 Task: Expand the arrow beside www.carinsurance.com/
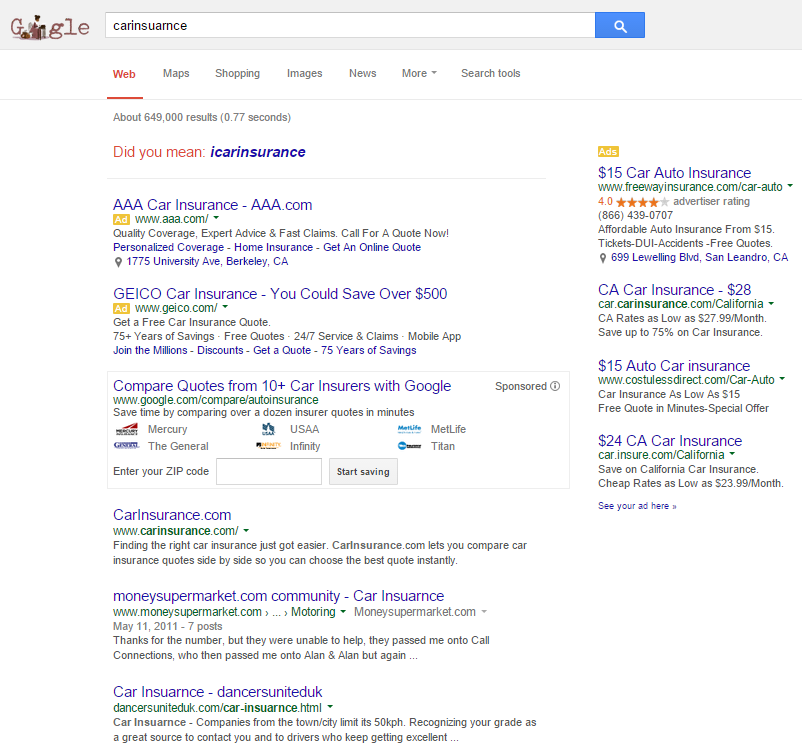point(247,531)
